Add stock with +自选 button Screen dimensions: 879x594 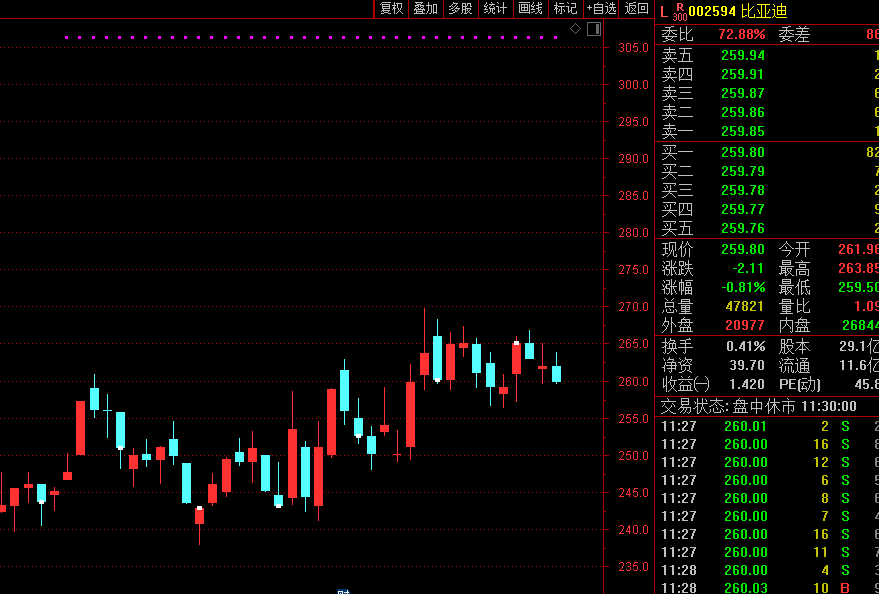[x=601, y=8]
